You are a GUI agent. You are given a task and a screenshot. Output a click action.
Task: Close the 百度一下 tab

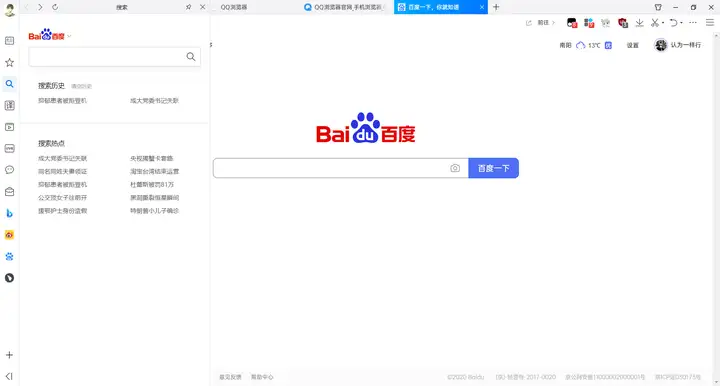(482, 7)
